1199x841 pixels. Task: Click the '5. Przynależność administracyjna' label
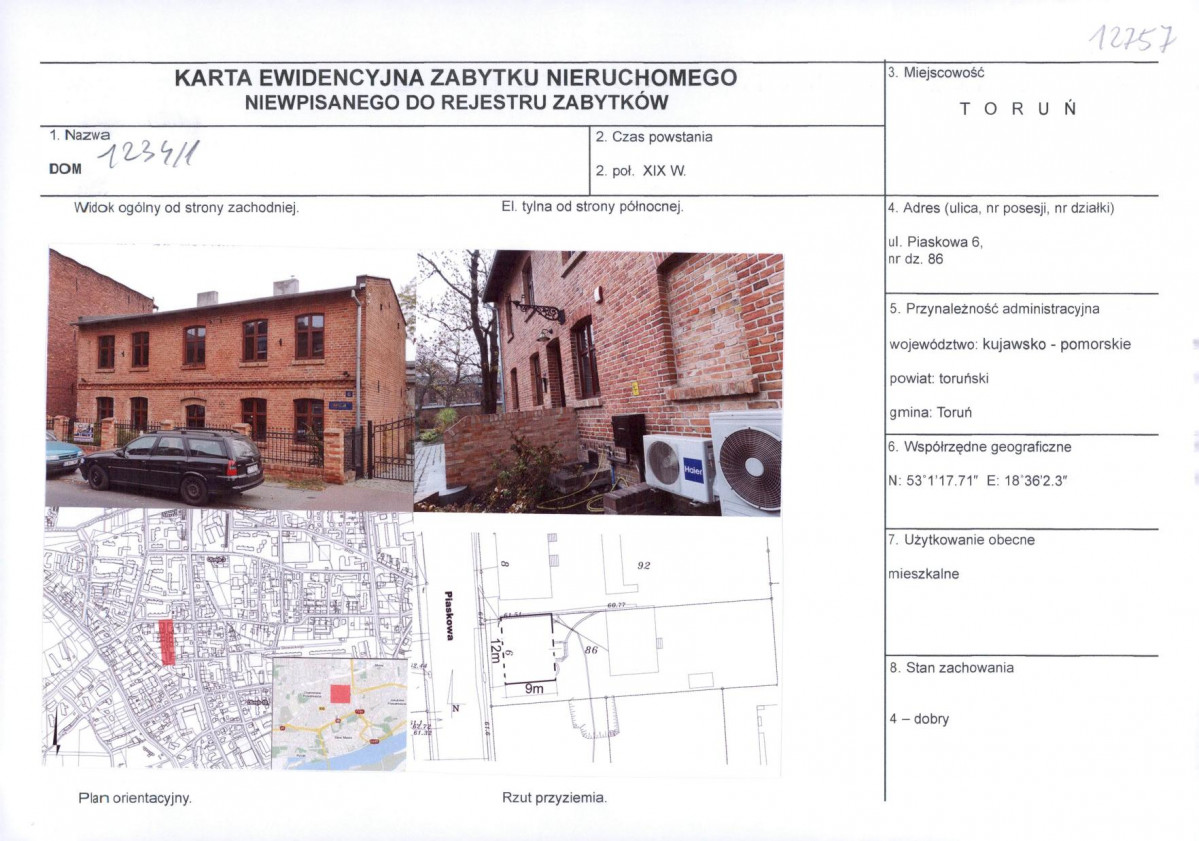point(995,309)
